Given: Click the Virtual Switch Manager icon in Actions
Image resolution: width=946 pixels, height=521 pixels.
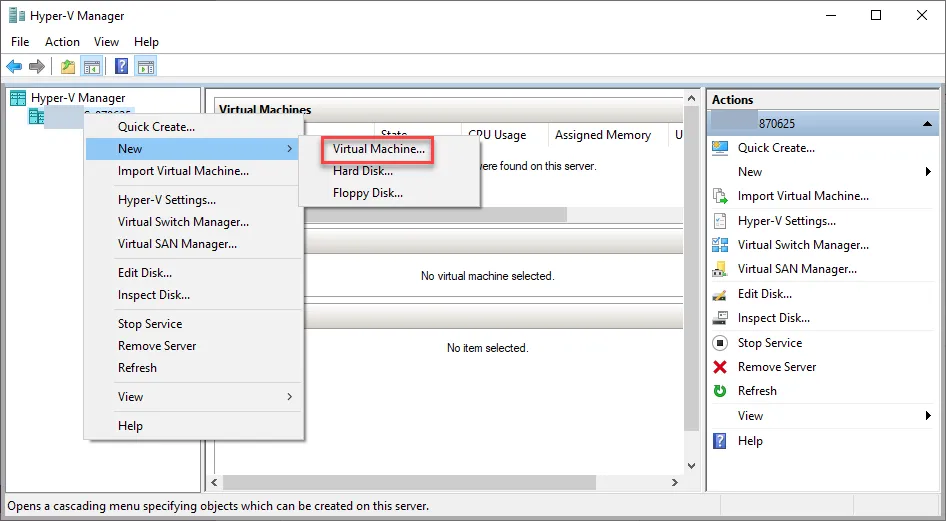Looking at the screenshot, I should (x=720, y=245).
